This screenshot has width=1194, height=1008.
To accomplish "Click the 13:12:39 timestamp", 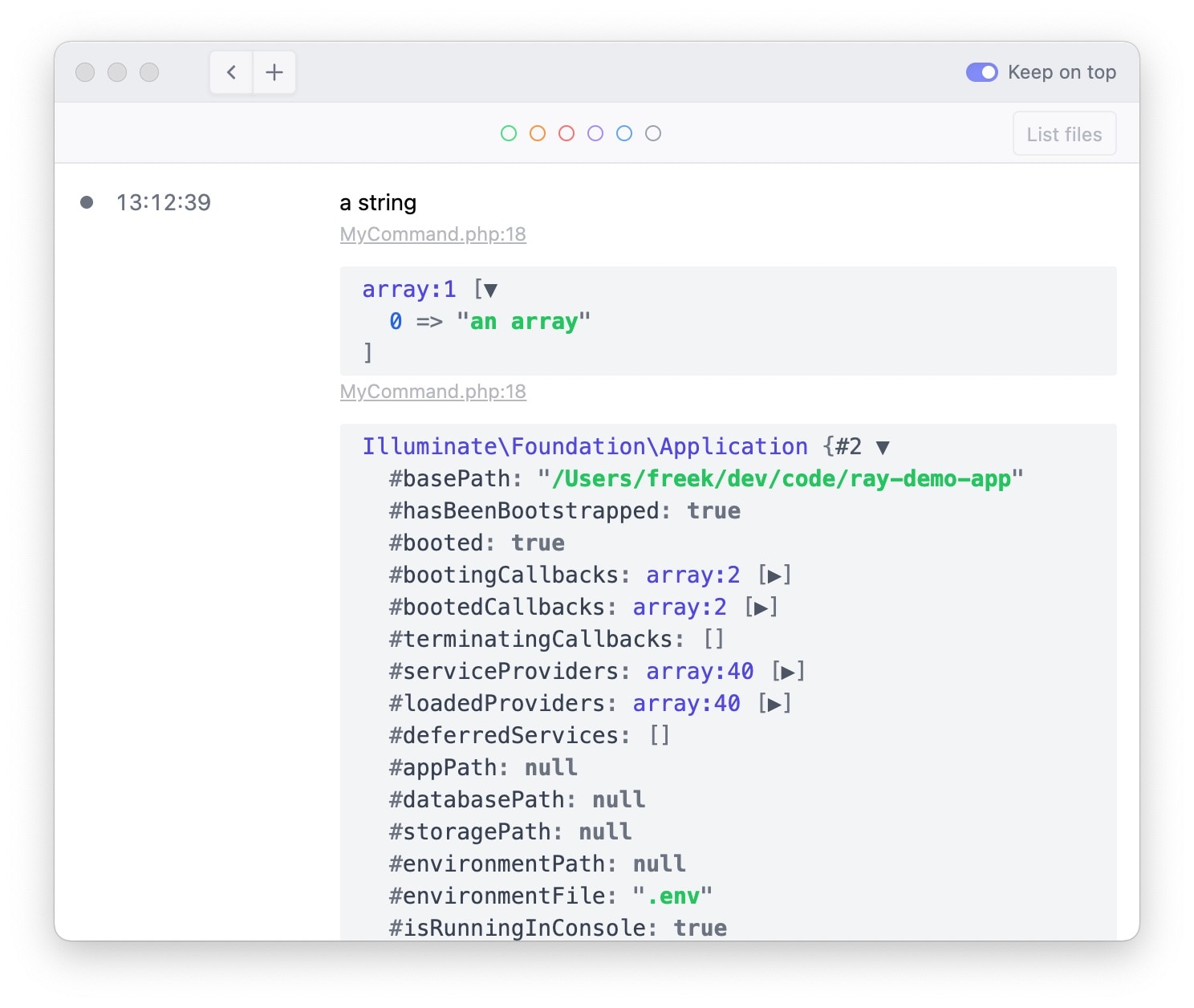I will [x=164, y=202].
